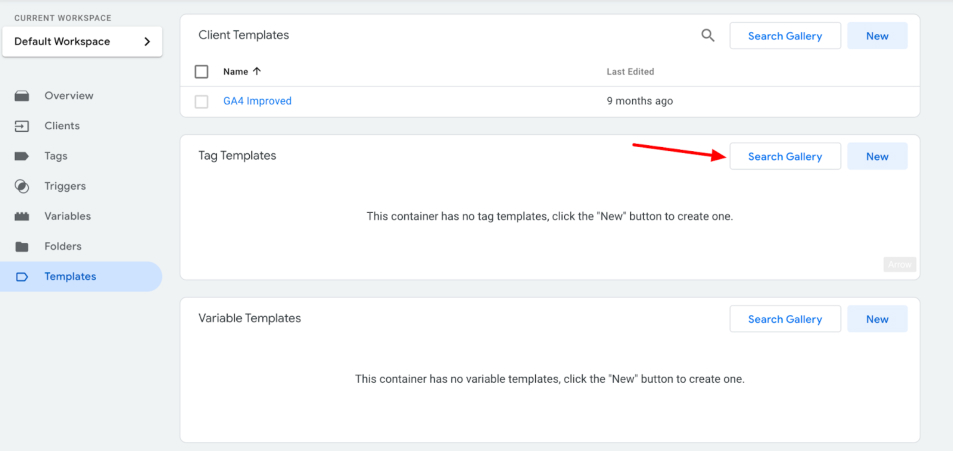
Task: Open the Default Workspace selector
Action: point(82,41)
